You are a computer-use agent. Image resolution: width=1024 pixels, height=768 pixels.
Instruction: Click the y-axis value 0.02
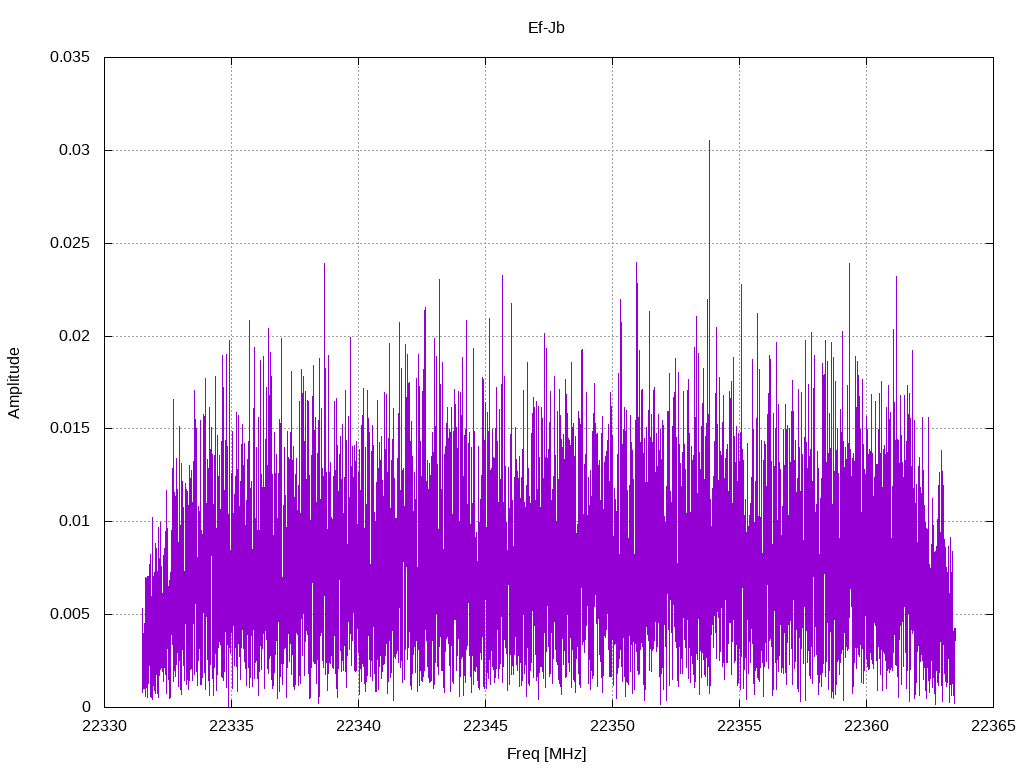click(74, 336)
